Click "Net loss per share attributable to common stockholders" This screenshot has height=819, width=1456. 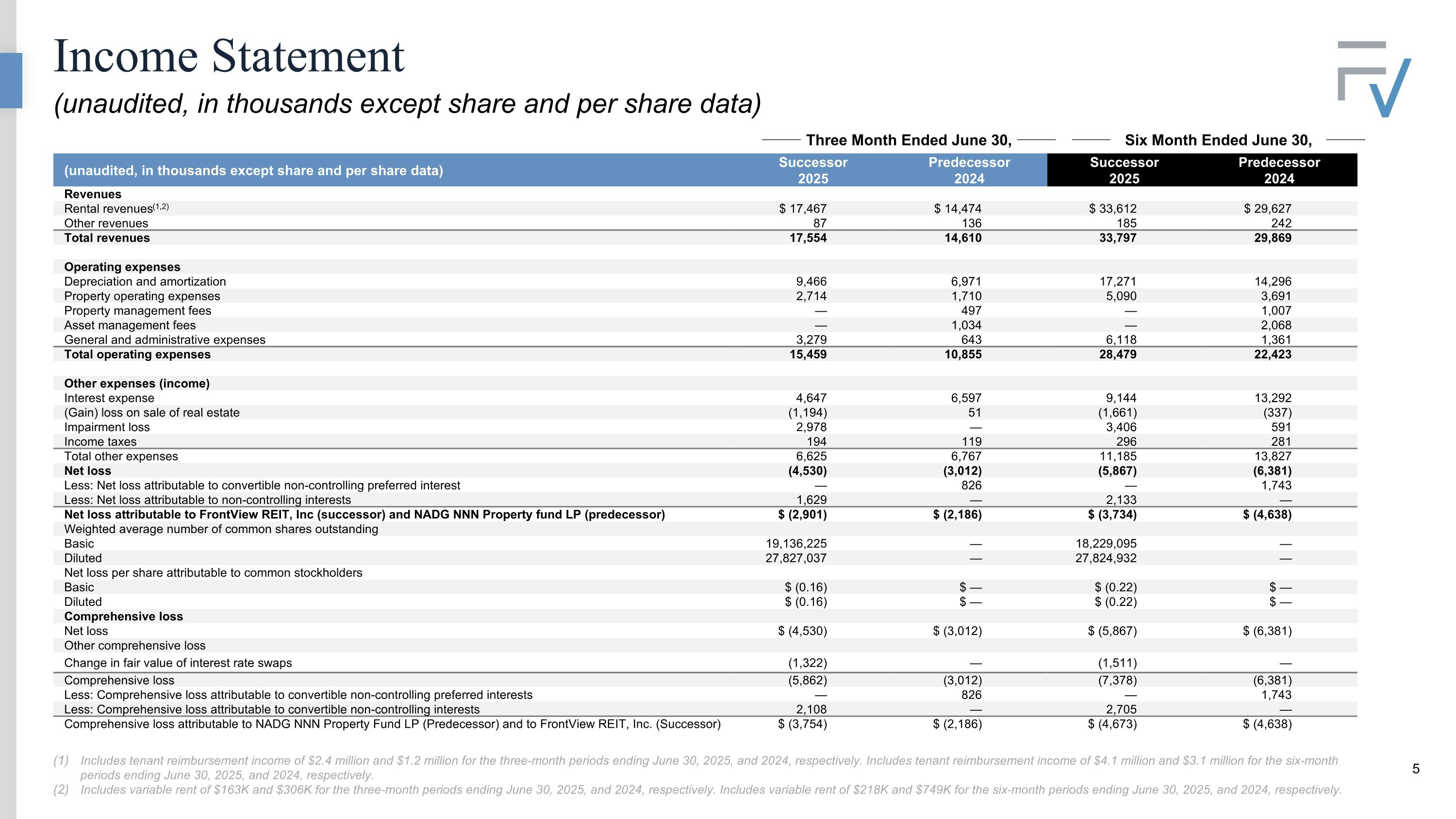[x=213, y=572]
